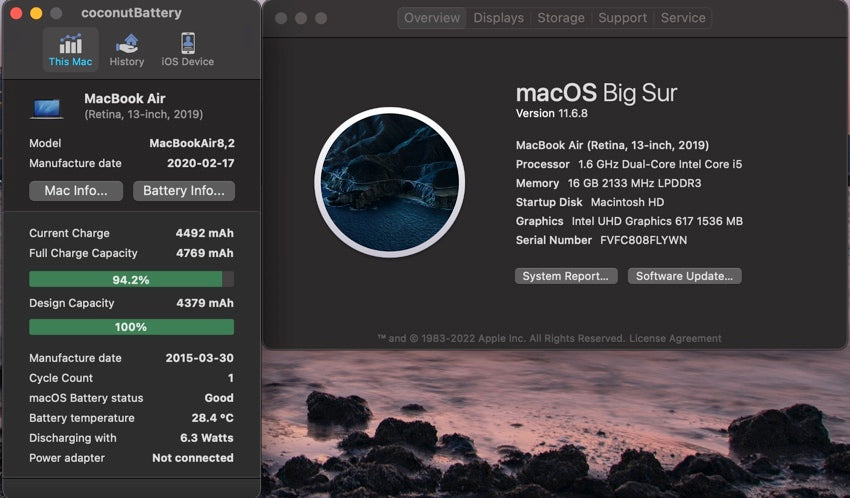Select the This Mac toolbar icon
This screenshot has width=850, height=498.
click(x=70, y=50)
